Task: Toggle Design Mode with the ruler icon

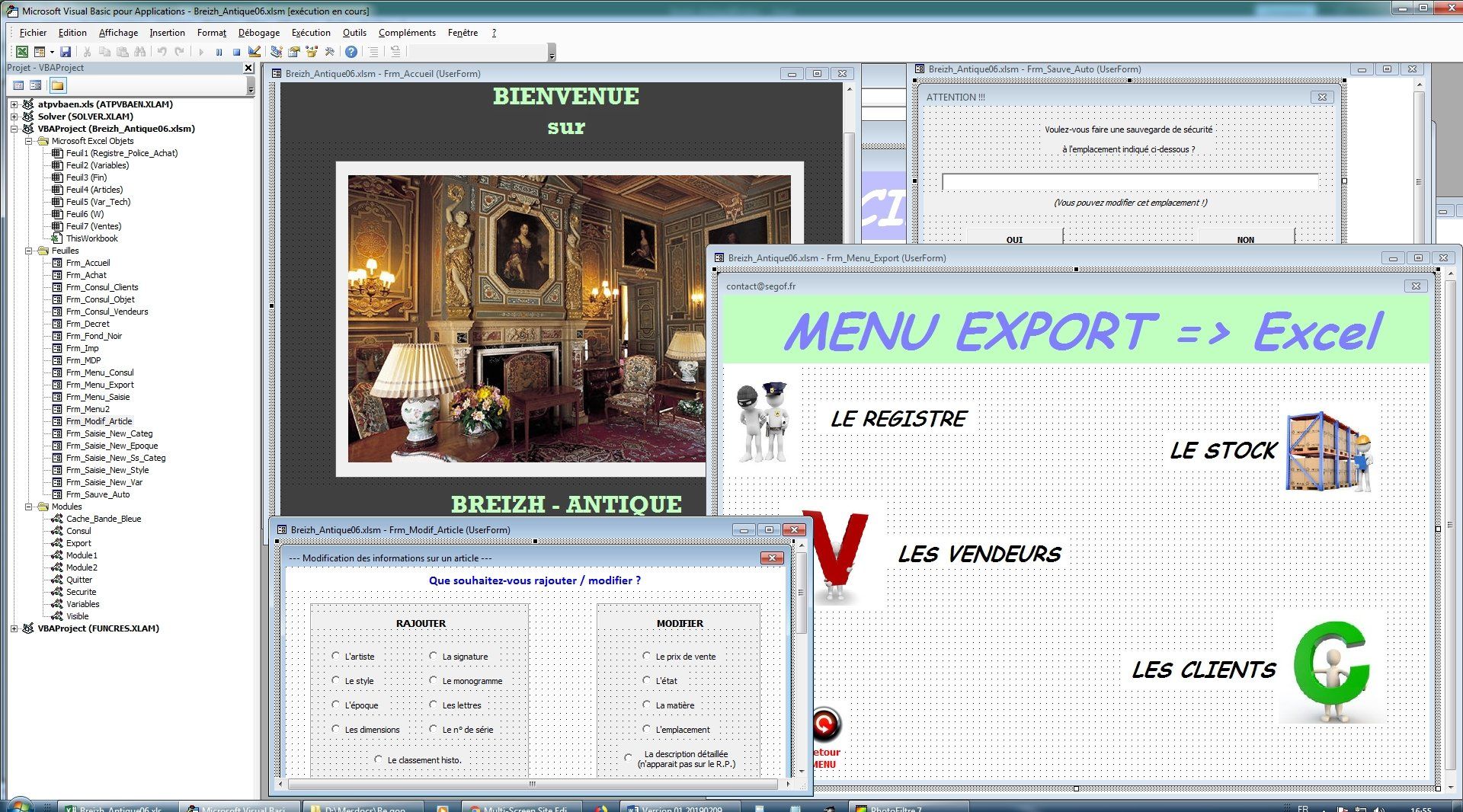Action: tap(255, 52)
